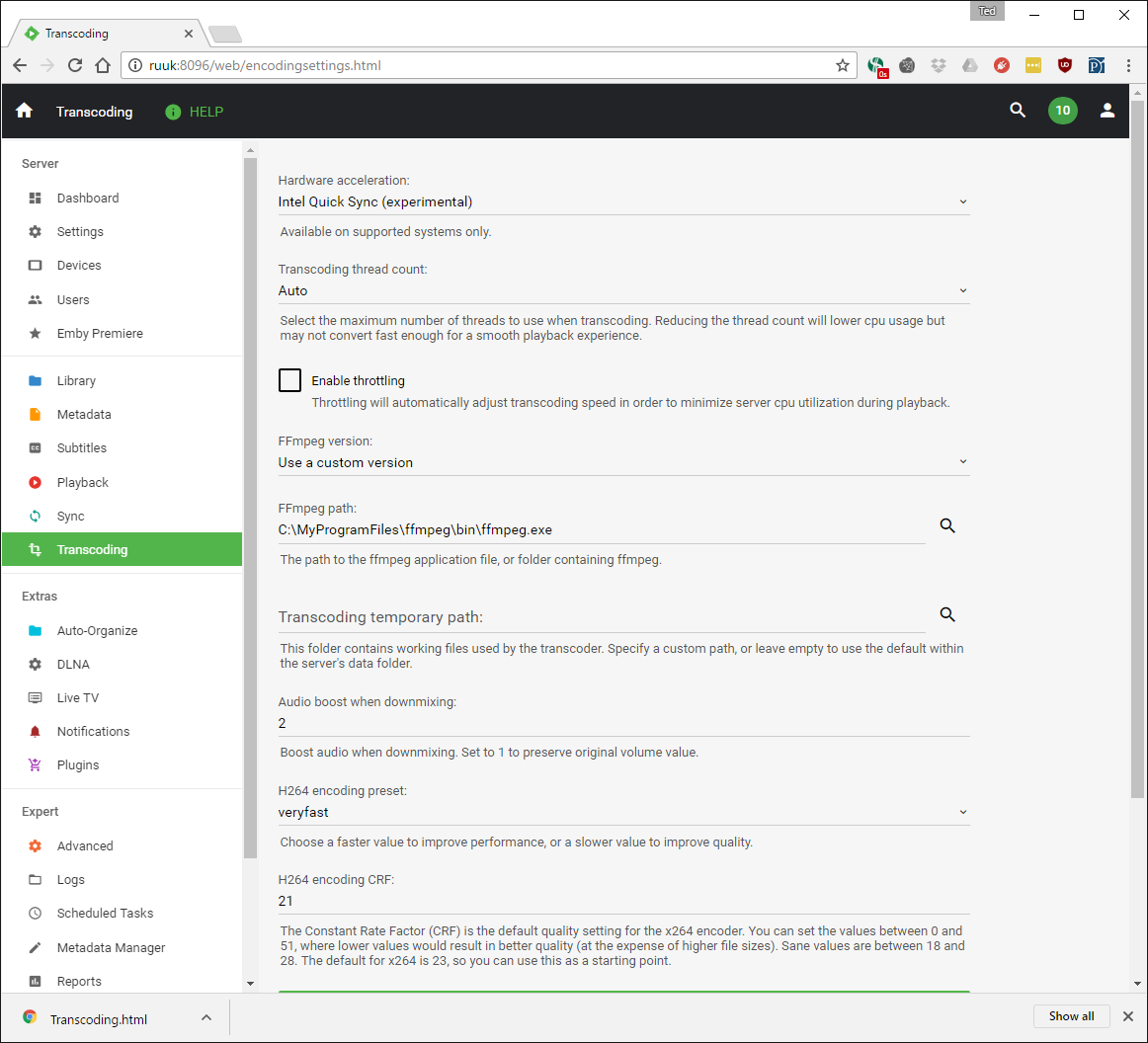The height and width of the screenshot is (1043, 1148).
Task: Click Show all downloads
Action: pyautogui.click(x=1071, y=1016)
